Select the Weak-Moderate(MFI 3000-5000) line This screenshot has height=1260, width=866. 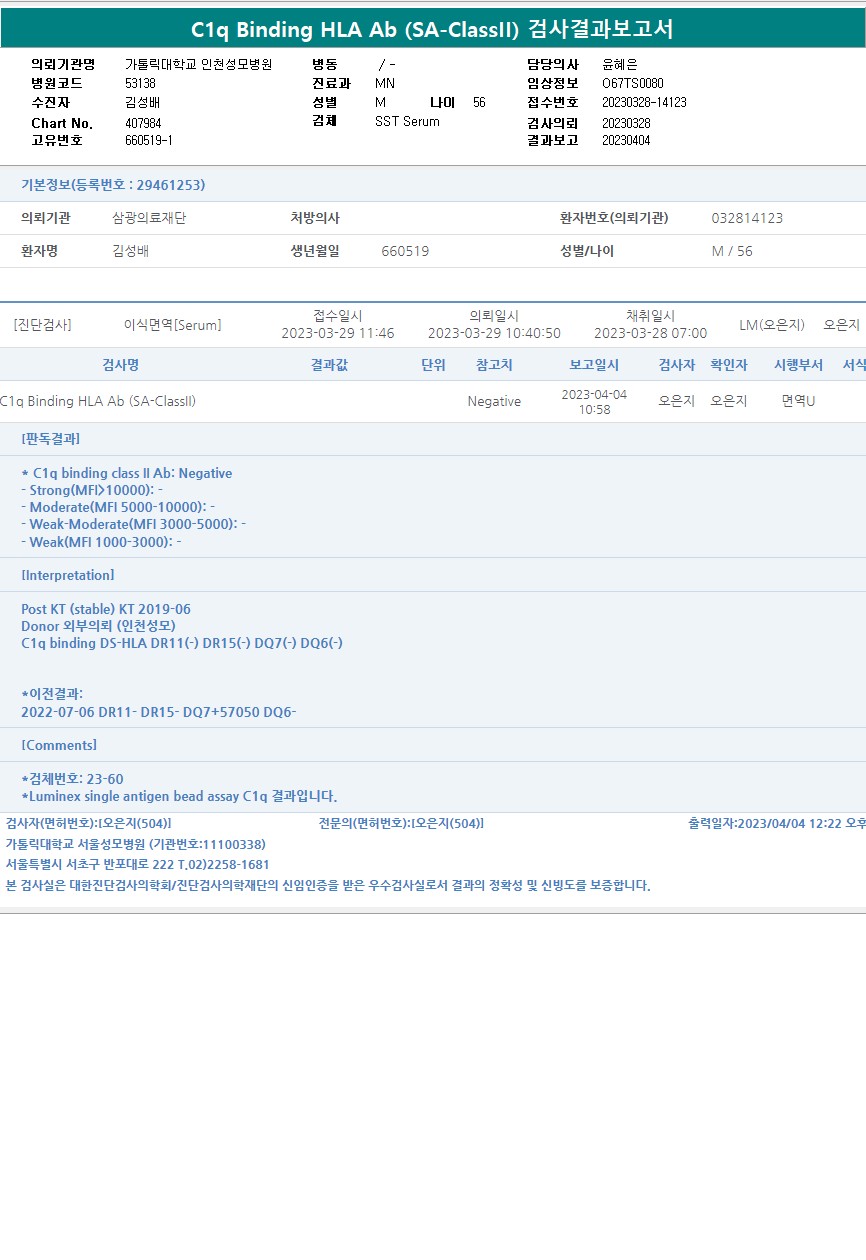point(133,524)
